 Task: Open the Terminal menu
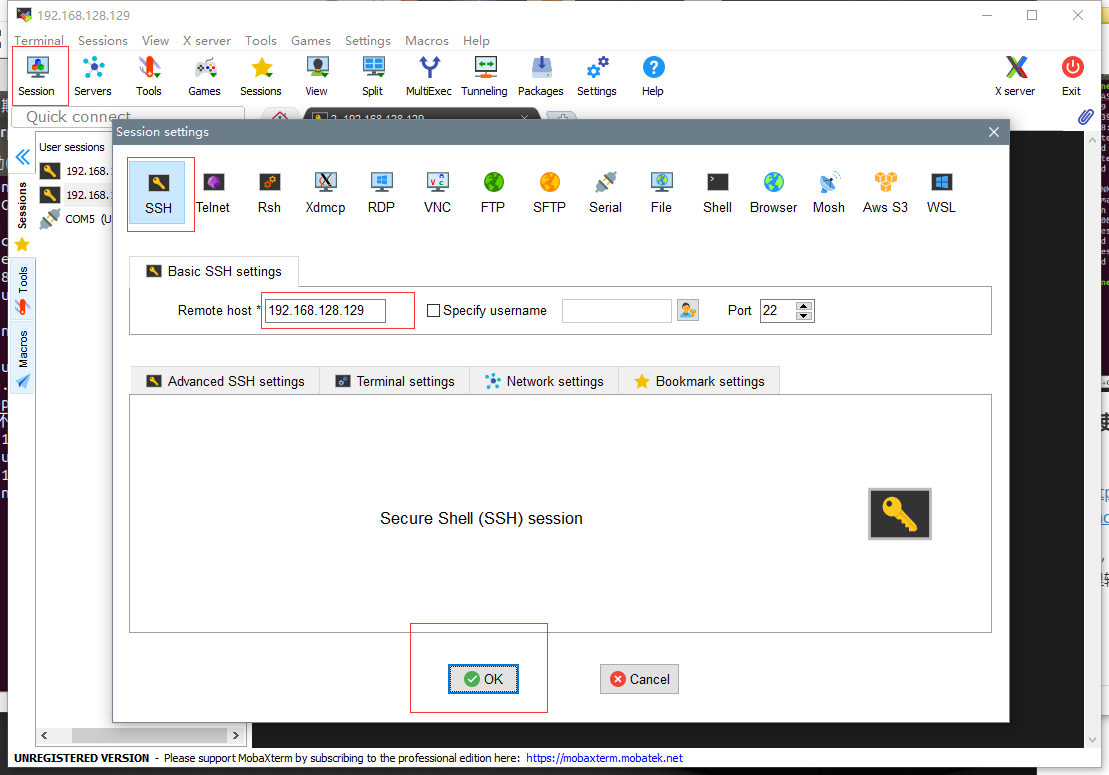coord(39,40)
